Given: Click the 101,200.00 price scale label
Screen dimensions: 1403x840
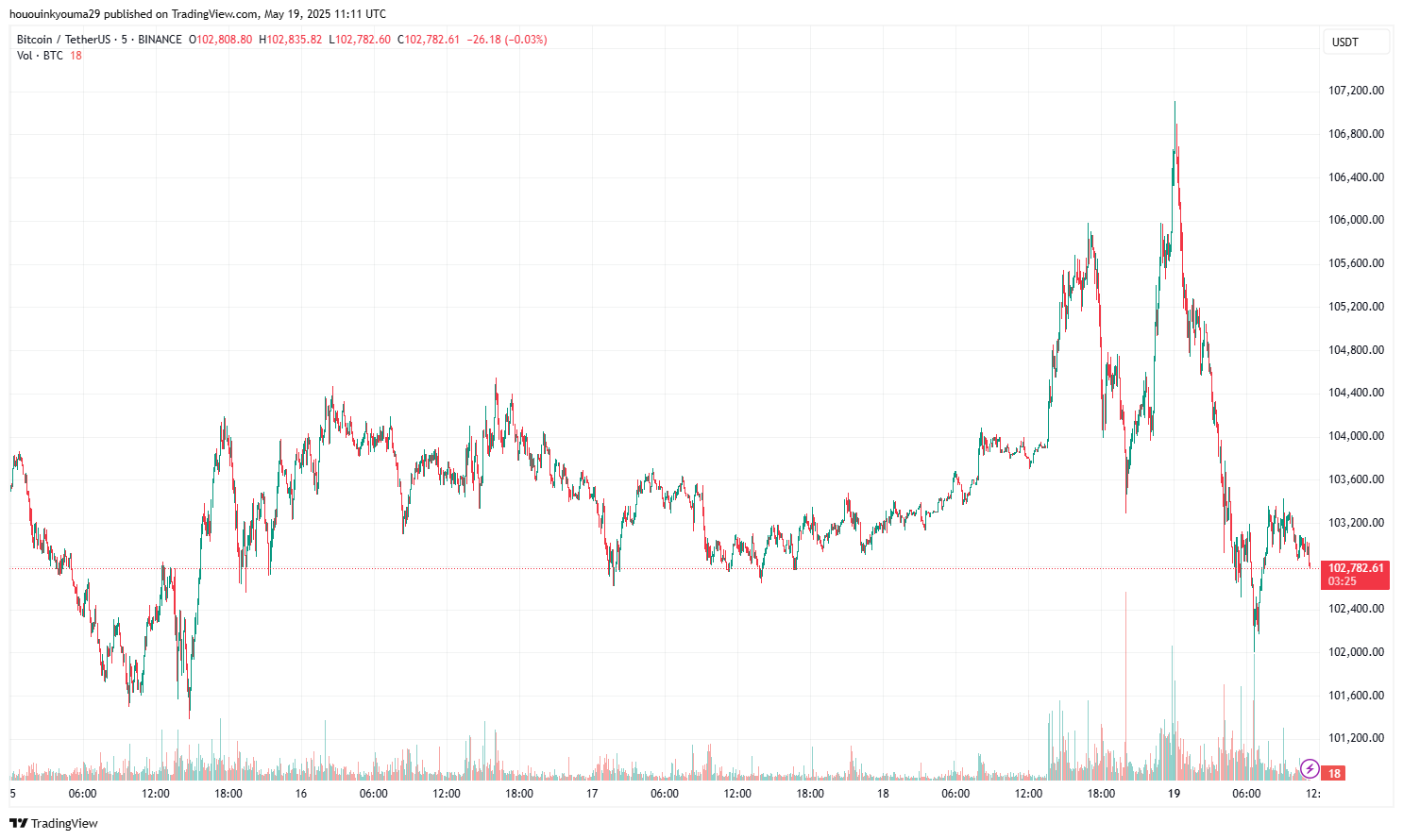Looking at the screenshot, I should [1356, 738].
